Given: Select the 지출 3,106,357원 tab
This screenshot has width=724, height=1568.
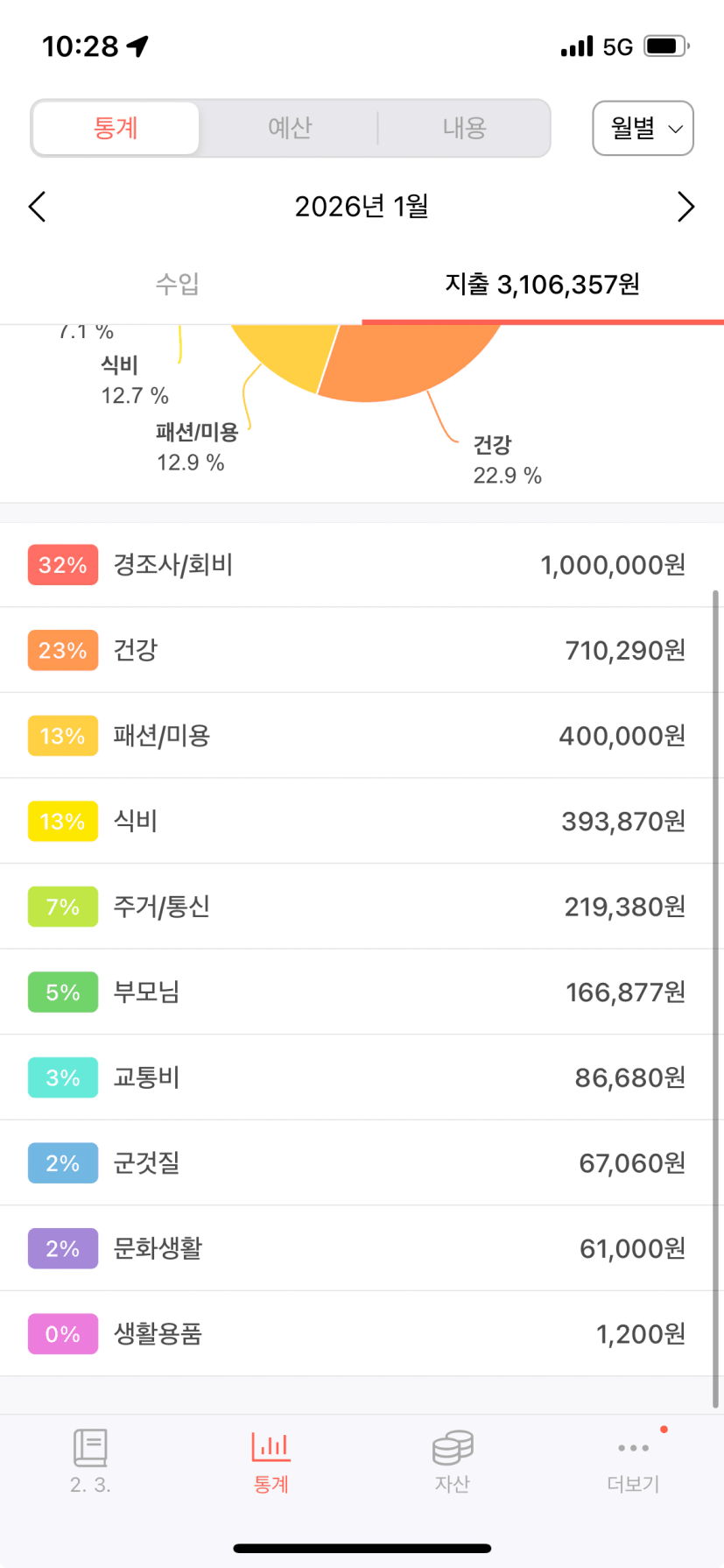Looking at the screenshot, I should coord(543,284).
